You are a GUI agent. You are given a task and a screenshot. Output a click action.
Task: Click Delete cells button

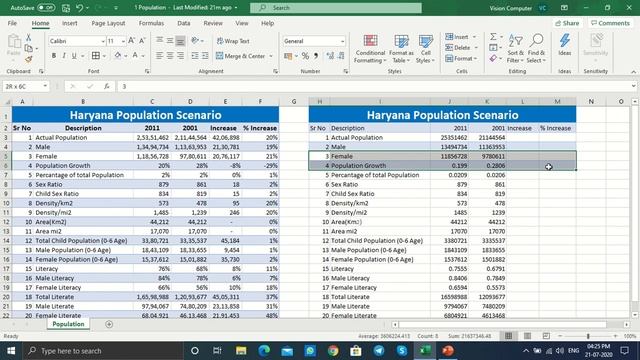pyautogui.click(x=458, y=48)
